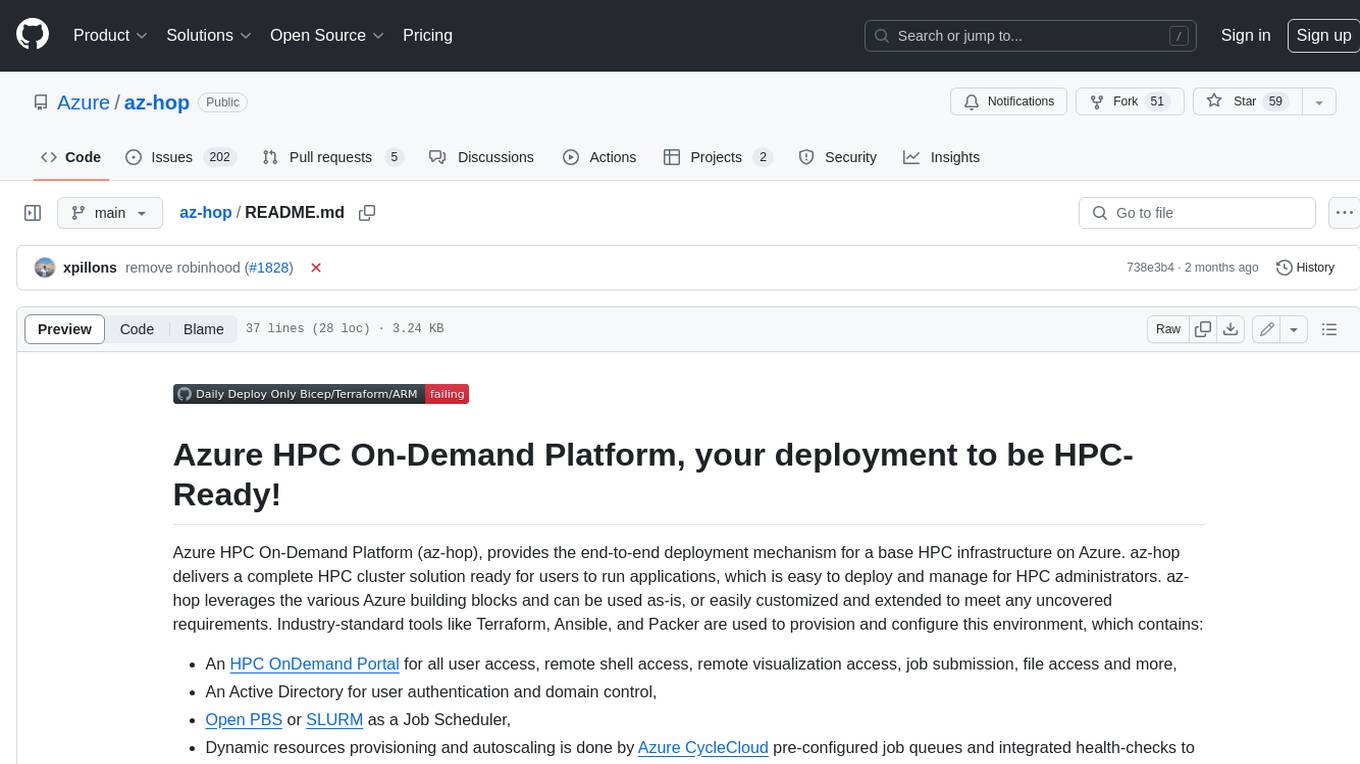
Task: Focus the Search or jump to field
Action: 1030,36
